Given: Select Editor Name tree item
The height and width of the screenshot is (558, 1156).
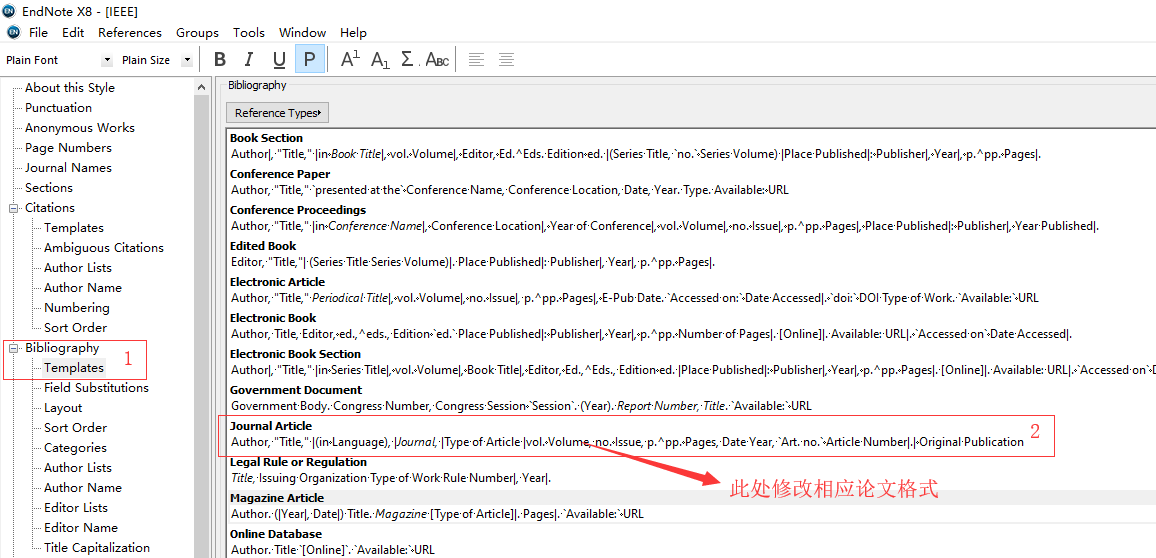Looking at the screenshot, I should (x=80, y=527).
